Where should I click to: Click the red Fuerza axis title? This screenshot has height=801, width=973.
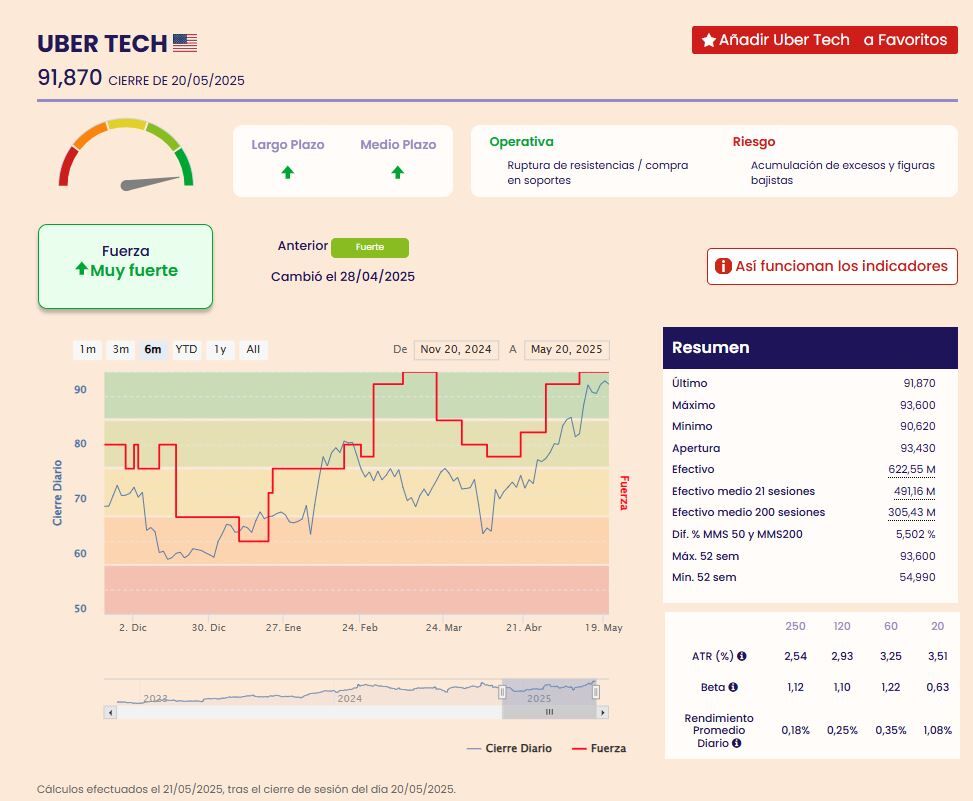click(624, 493)
